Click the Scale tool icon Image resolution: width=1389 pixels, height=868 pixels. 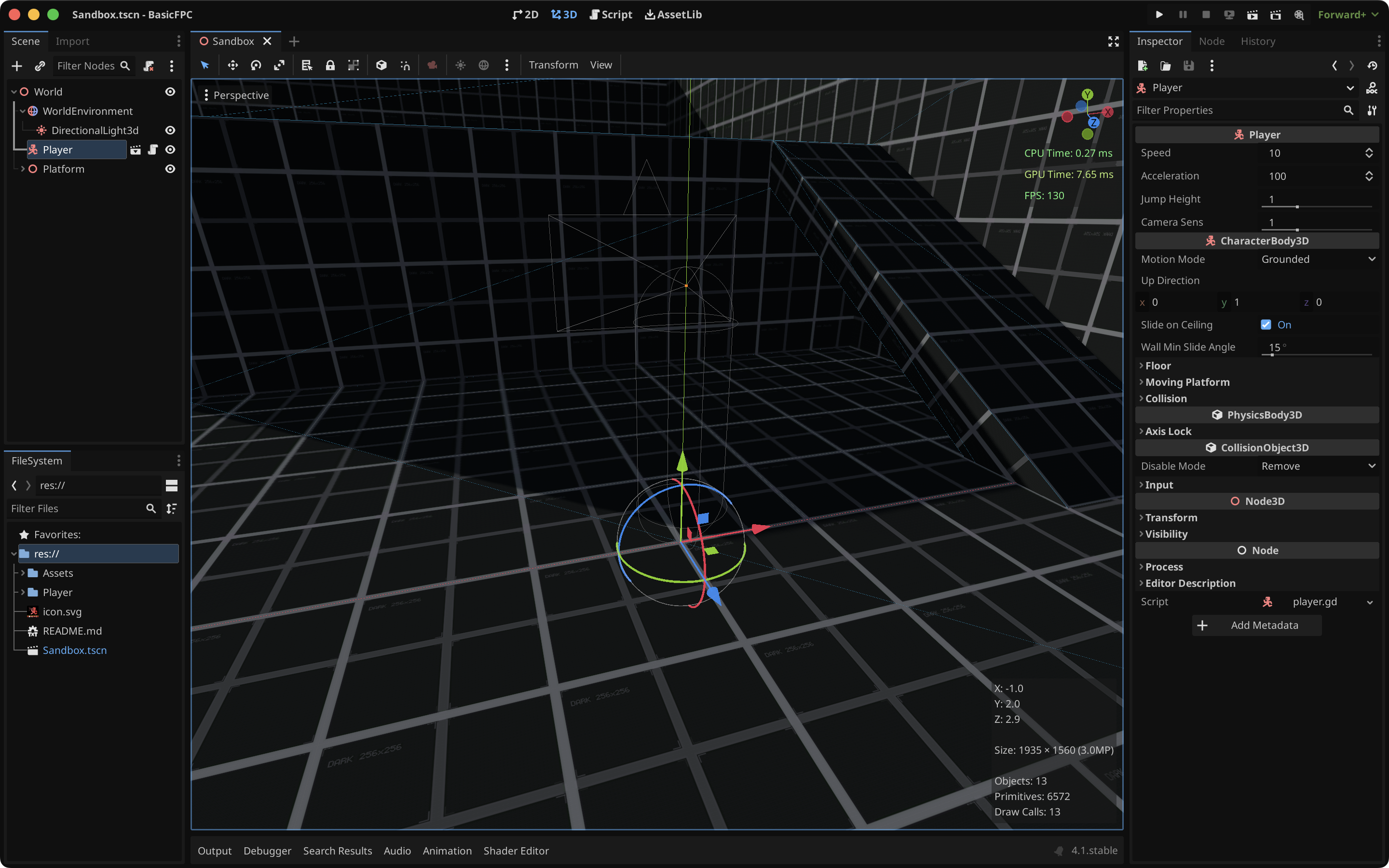coord(281,65)
